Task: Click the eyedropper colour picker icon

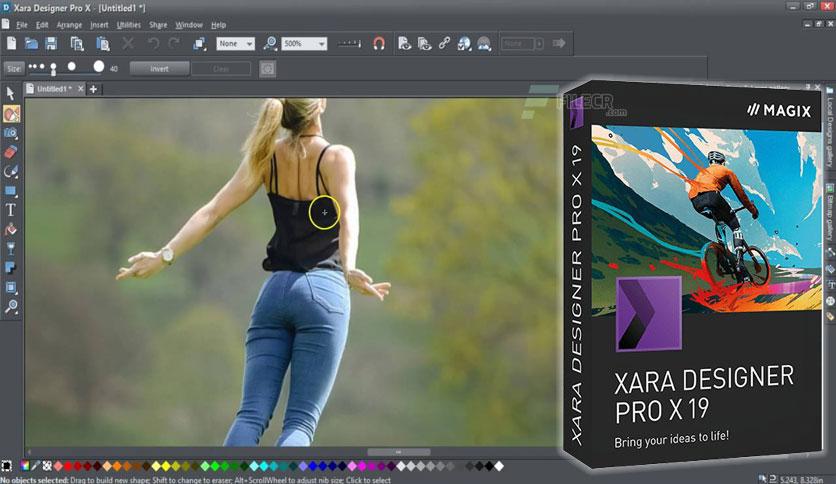Action: (36, 466)
